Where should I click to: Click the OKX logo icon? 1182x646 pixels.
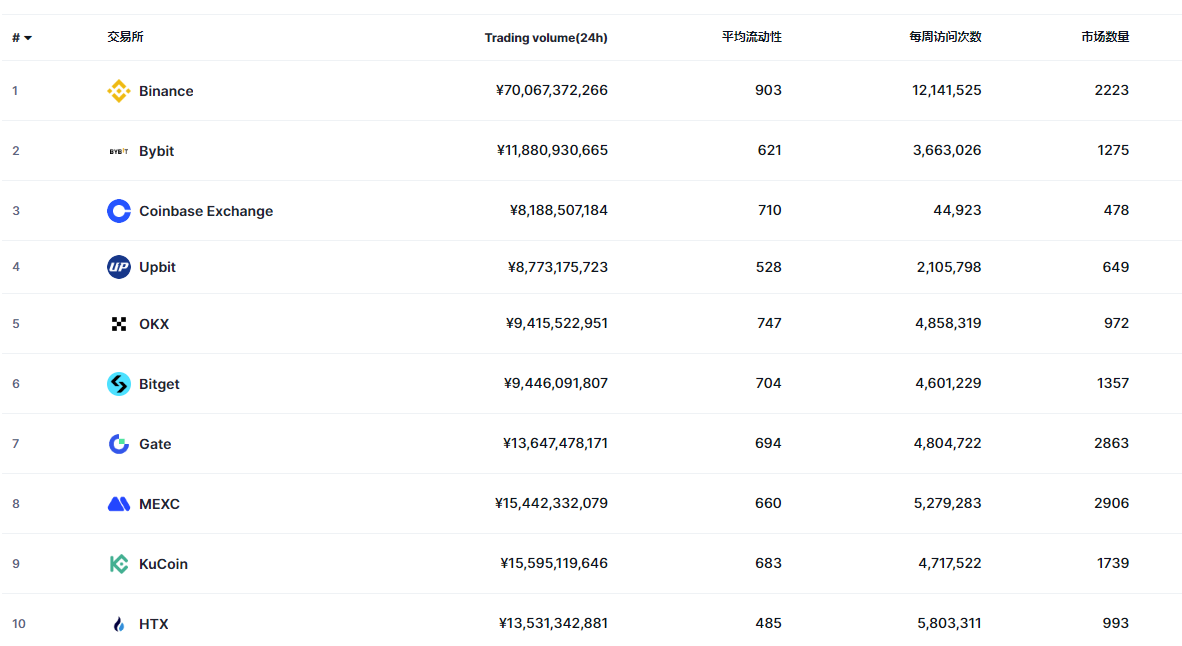pos(119,324)
